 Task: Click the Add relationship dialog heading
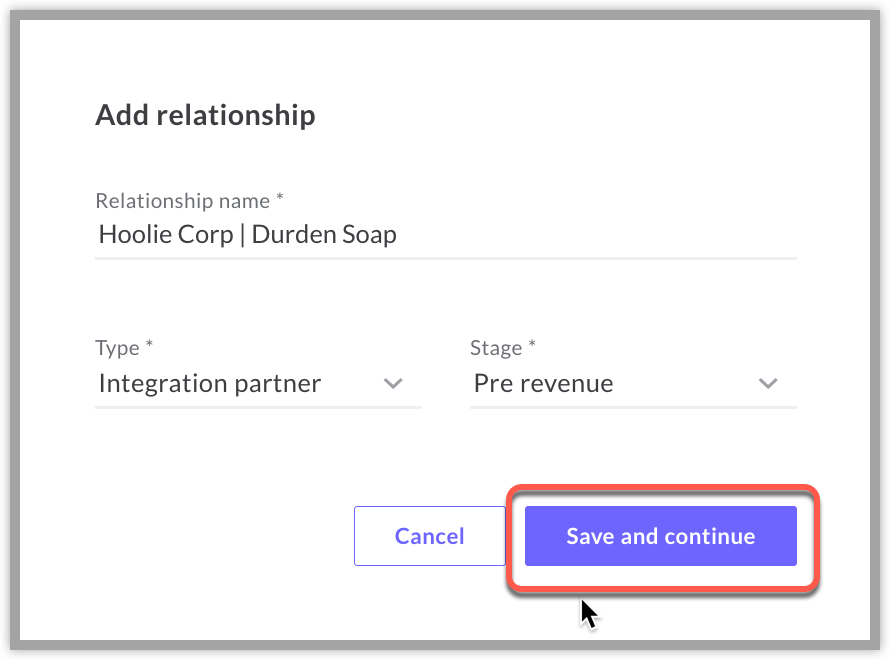tap(205, 115)
